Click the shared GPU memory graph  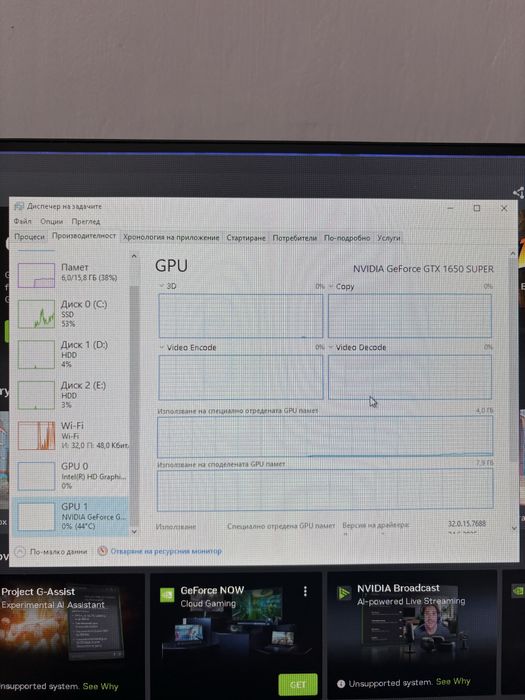[x=325, y=489]
